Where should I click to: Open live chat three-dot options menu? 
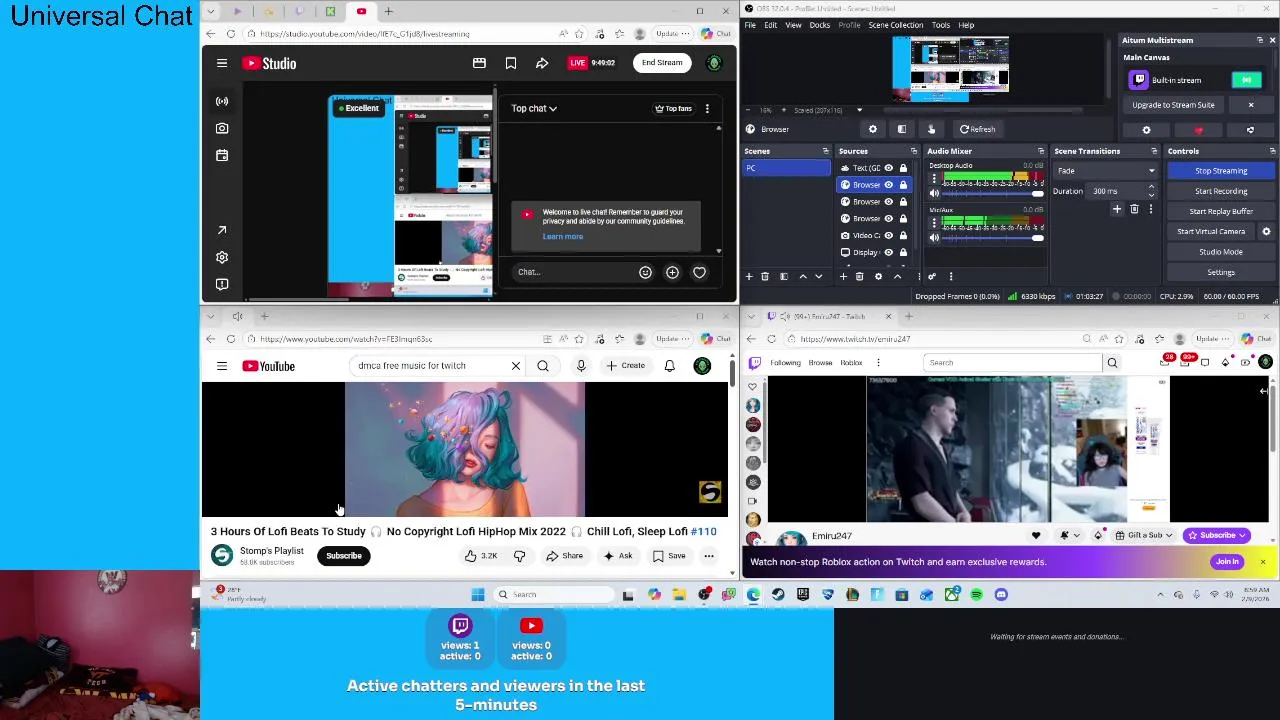[707, 108]
